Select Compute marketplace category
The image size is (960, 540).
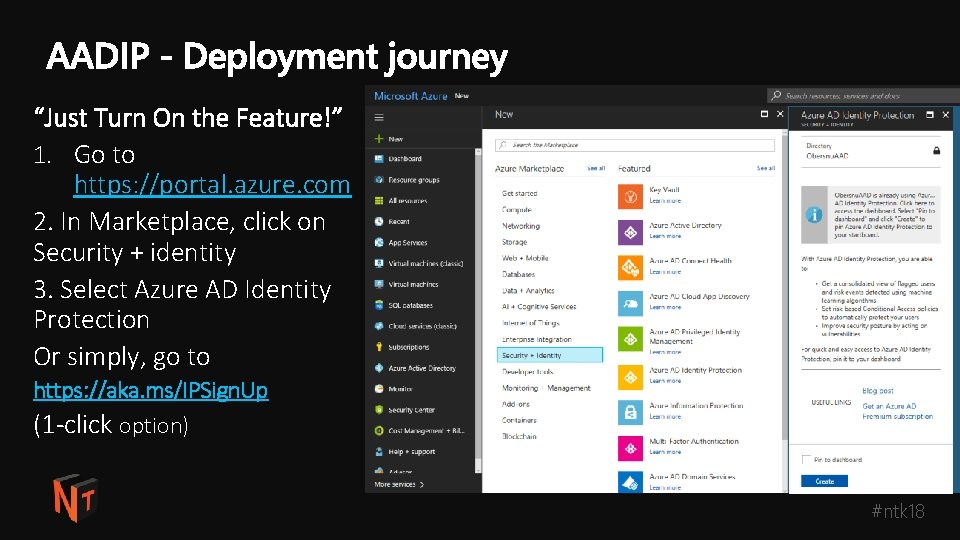click(517, 209)
